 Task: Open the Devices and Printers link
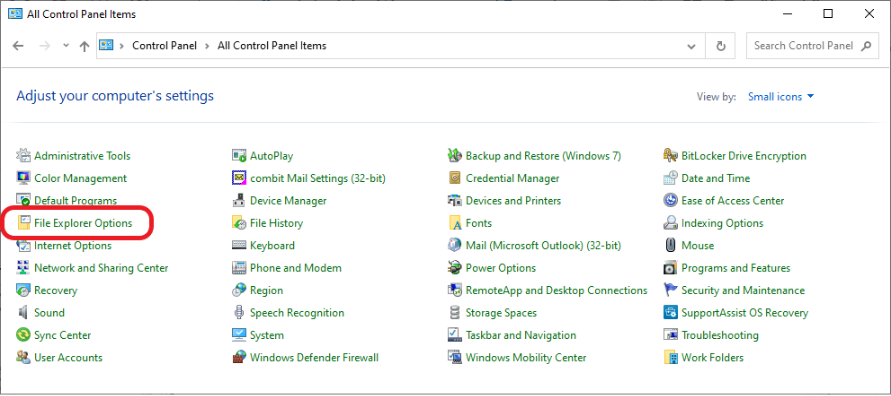[513, 201]
